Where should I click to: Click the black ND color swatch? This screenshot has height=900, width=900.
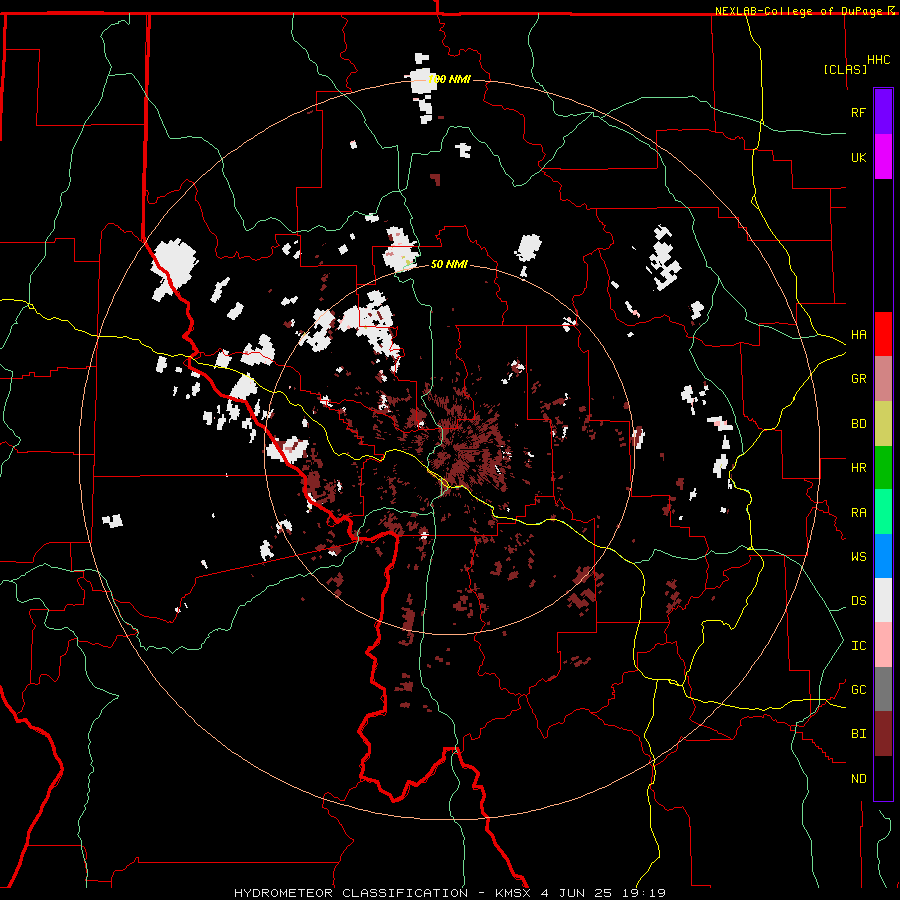tap(883, 778)
